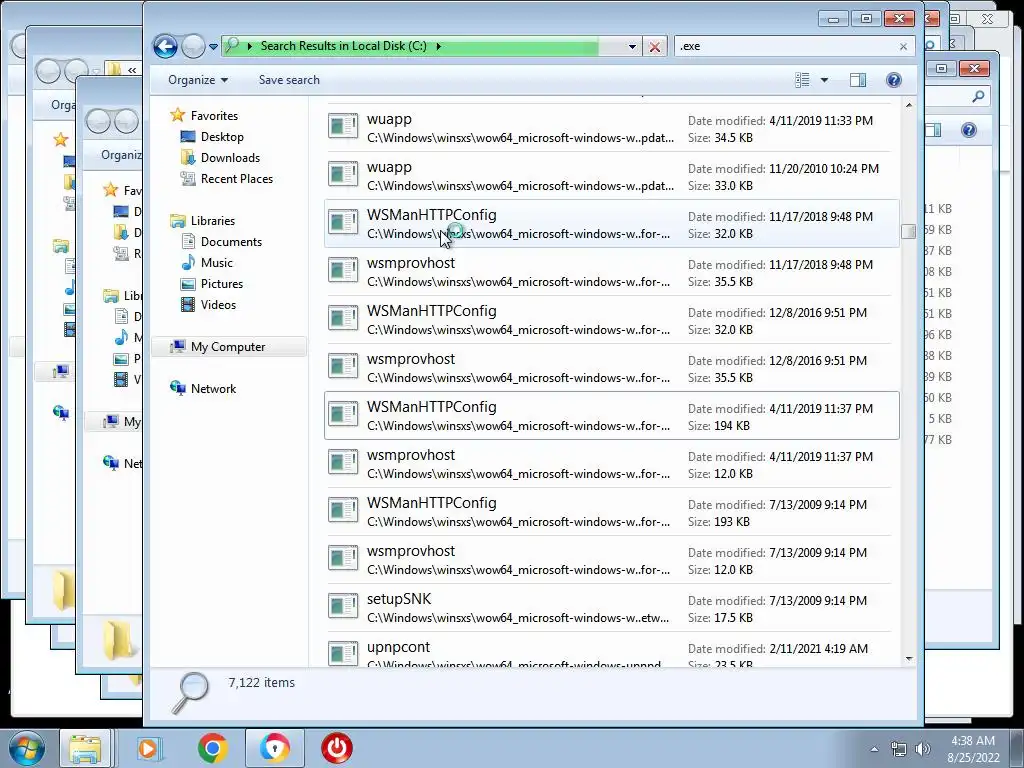Open Google Chrome from the taskbar
Image resolution: width=1024 pixels, height=768 pixels.
click(x=213, y=748)
